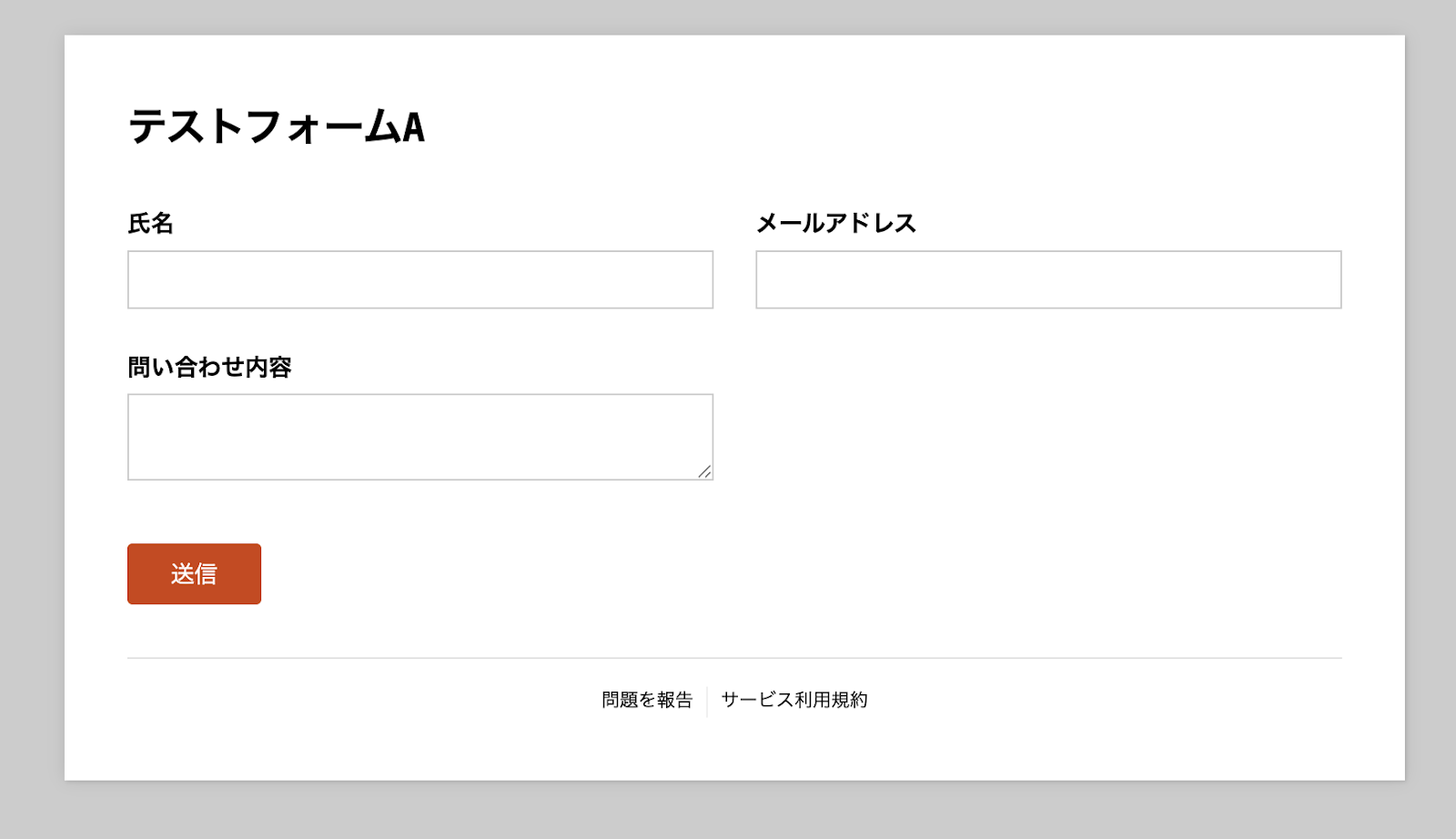Screen dimensions: 1456x839
Task: Click the 氏名 field label
Action: click(150, 223)
